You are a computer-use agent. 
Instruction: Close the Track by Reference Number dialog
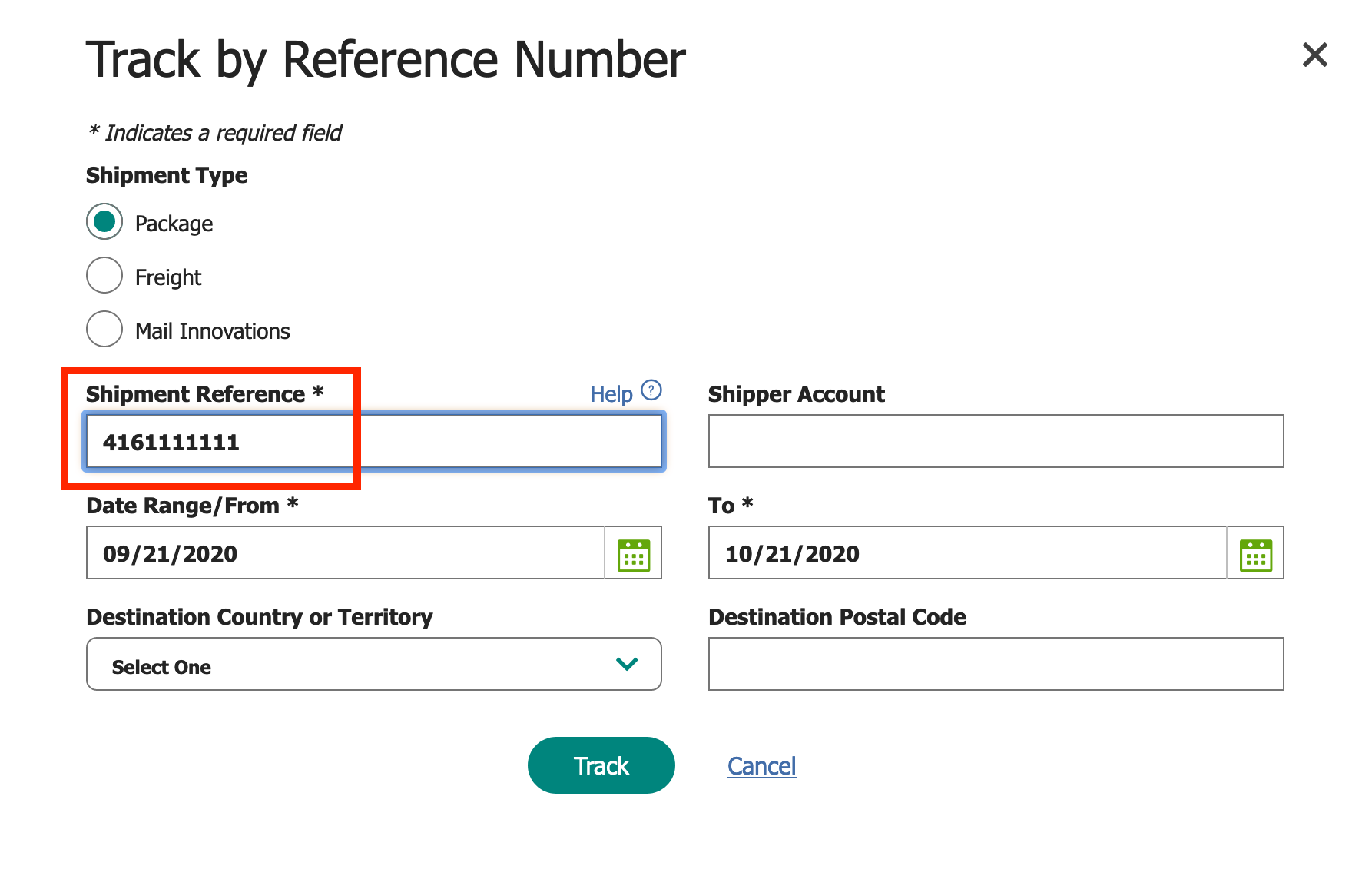click(x=1314, y=55)
